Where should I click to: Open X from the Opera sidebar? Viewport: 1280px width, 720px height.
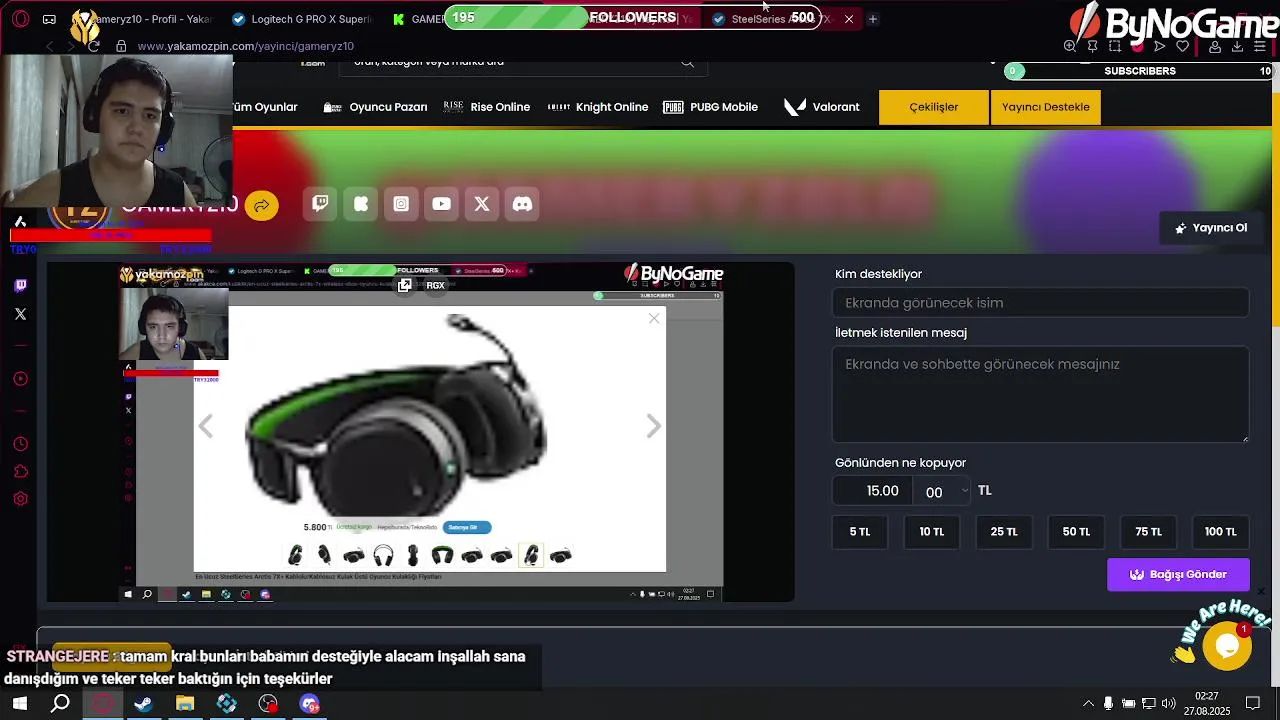(20, 314)
